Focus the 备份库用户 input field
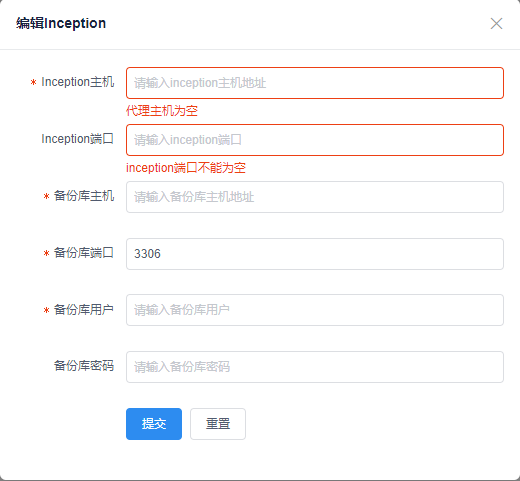The width and height of the screenshot is (520, 481). (315, 310)
